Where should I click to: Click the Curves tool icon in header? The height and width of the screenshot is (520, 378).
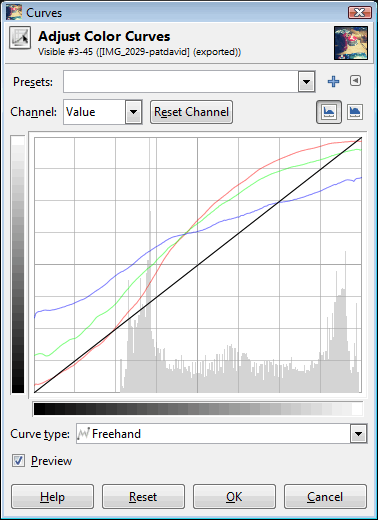pos(20,38)
